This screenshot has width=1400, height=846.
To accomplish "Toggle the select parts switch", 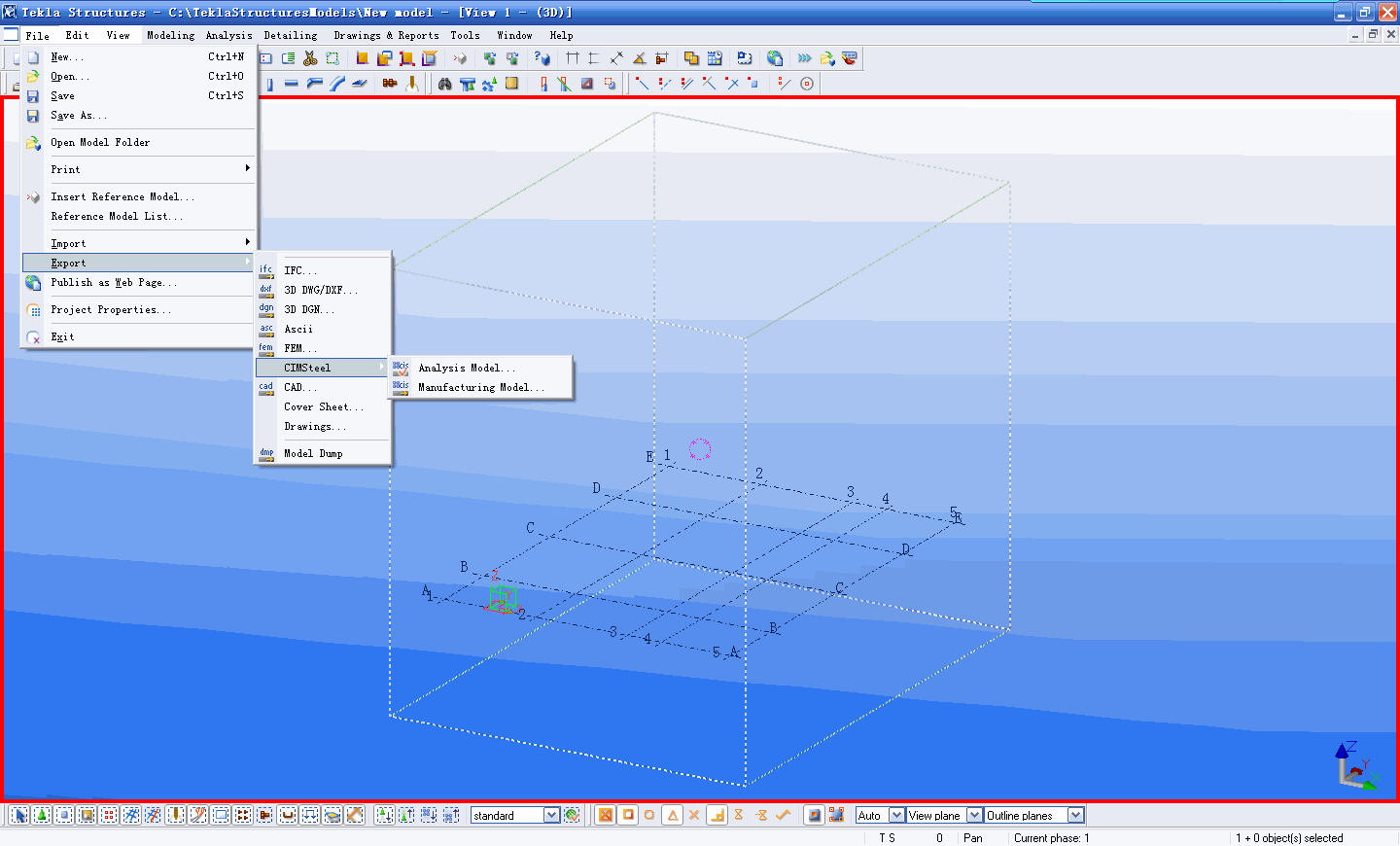I will click(64, 815).
